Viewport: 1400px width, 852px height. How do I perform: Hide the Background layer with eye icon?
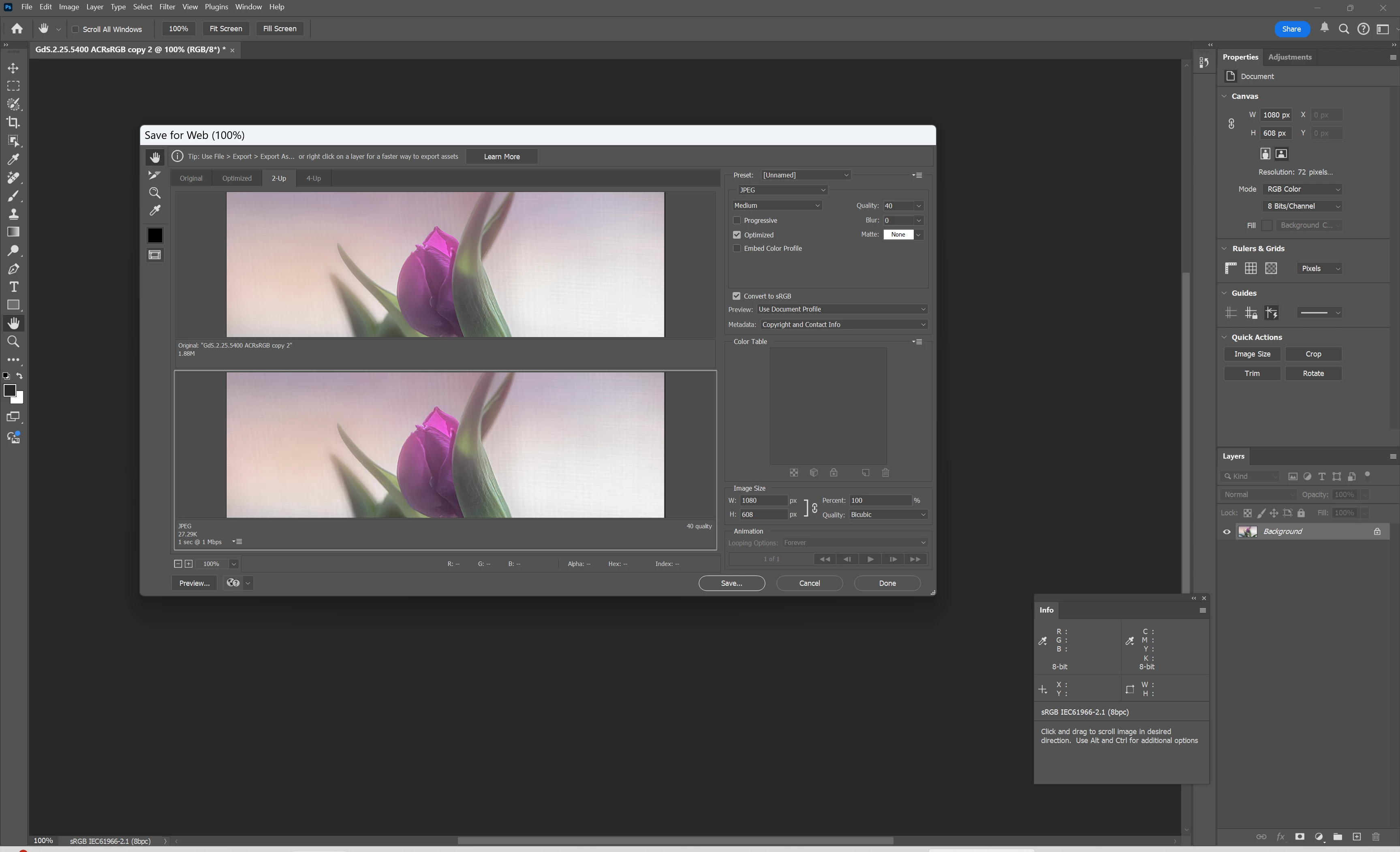point(1227,532)
